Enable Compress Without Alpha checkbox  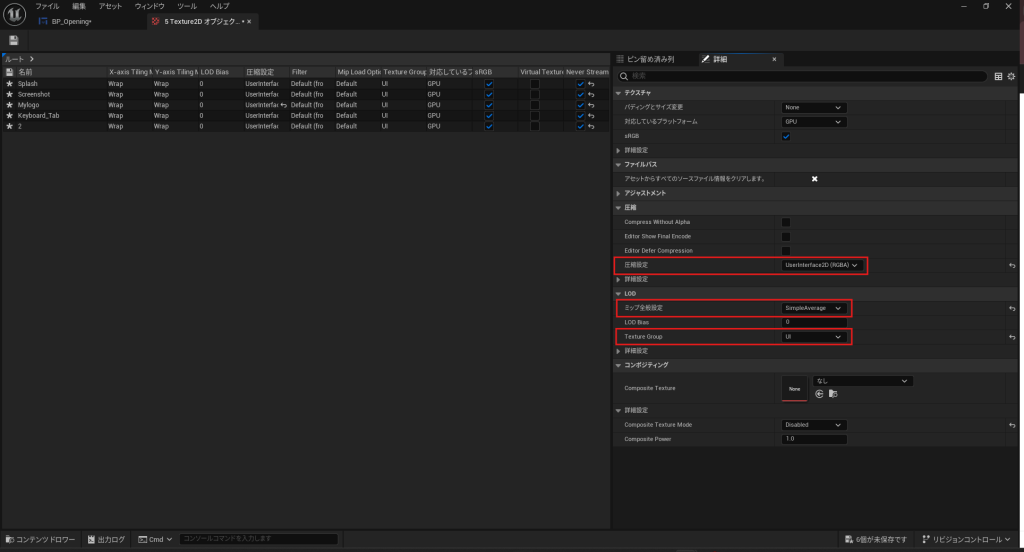[x=786, y=222]
